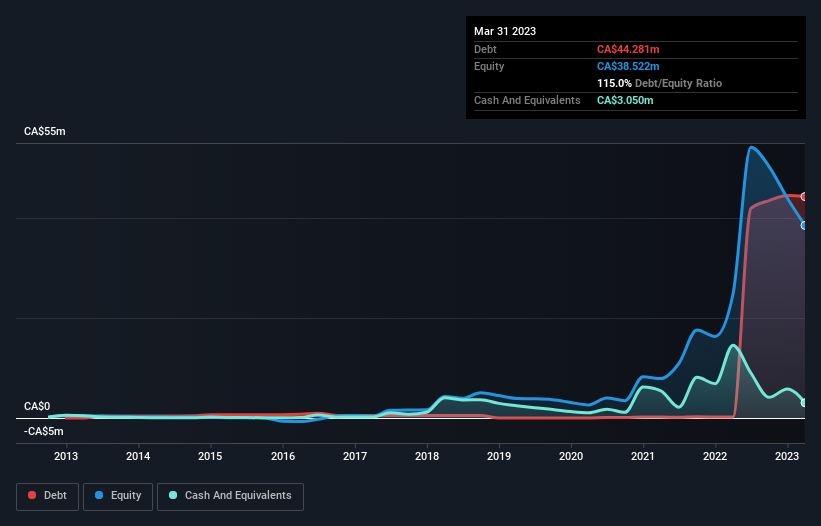Click the 2014 x-axis label
This screenshot has height=526, width=821.
point(138,456)
